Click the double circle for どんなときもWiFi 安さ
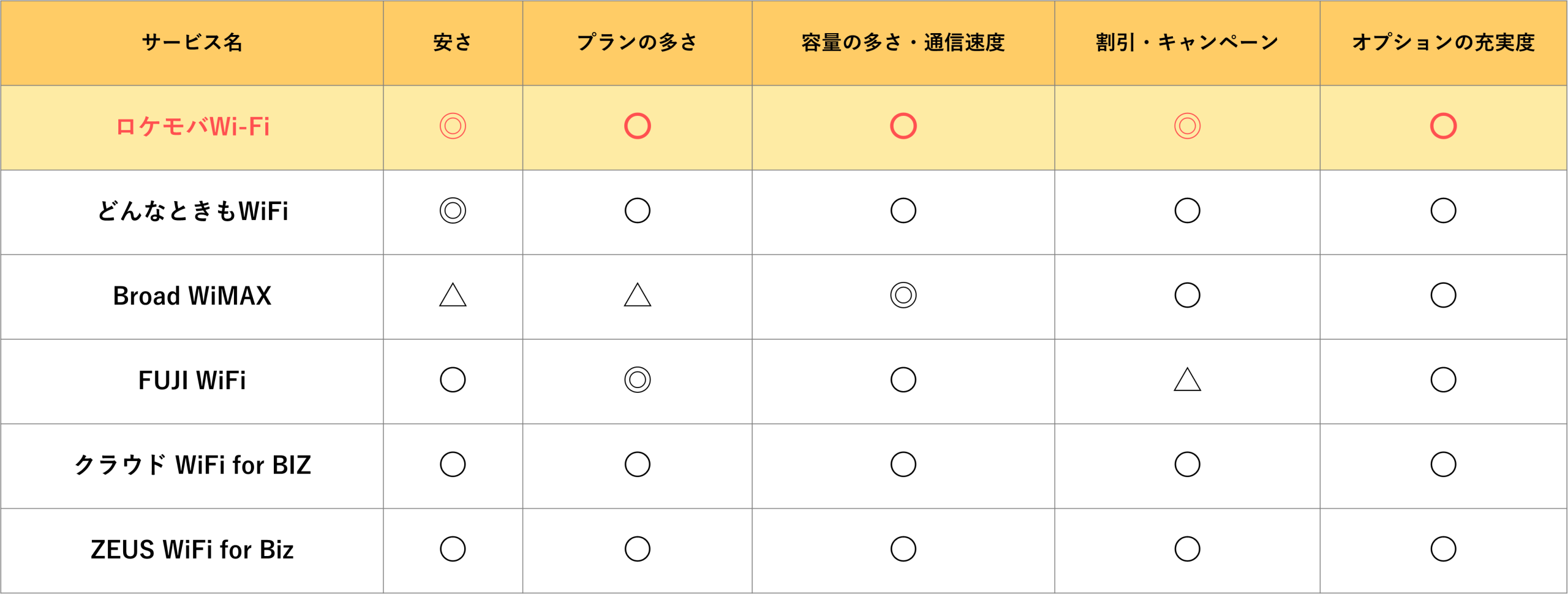The image size is (1568, 594). [453, 211]
